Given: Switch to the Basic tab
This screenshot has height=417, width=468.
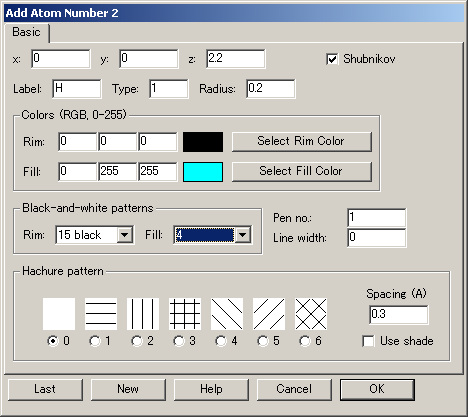Looking at the screenshot, I should (x=26, y=32).
